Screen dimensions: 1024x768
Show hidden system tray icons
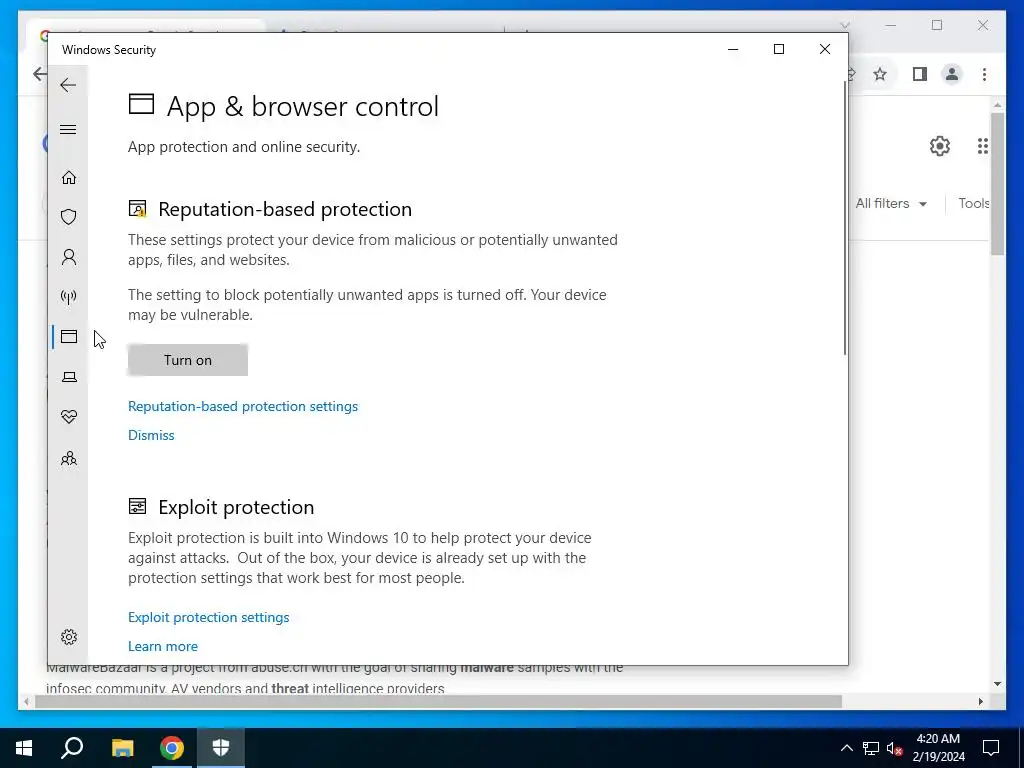[846, 748]
